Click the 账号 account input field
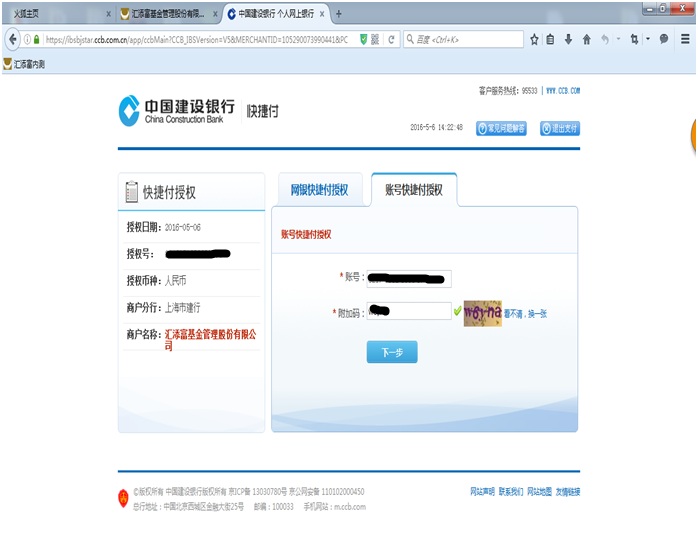 (409, 278)
